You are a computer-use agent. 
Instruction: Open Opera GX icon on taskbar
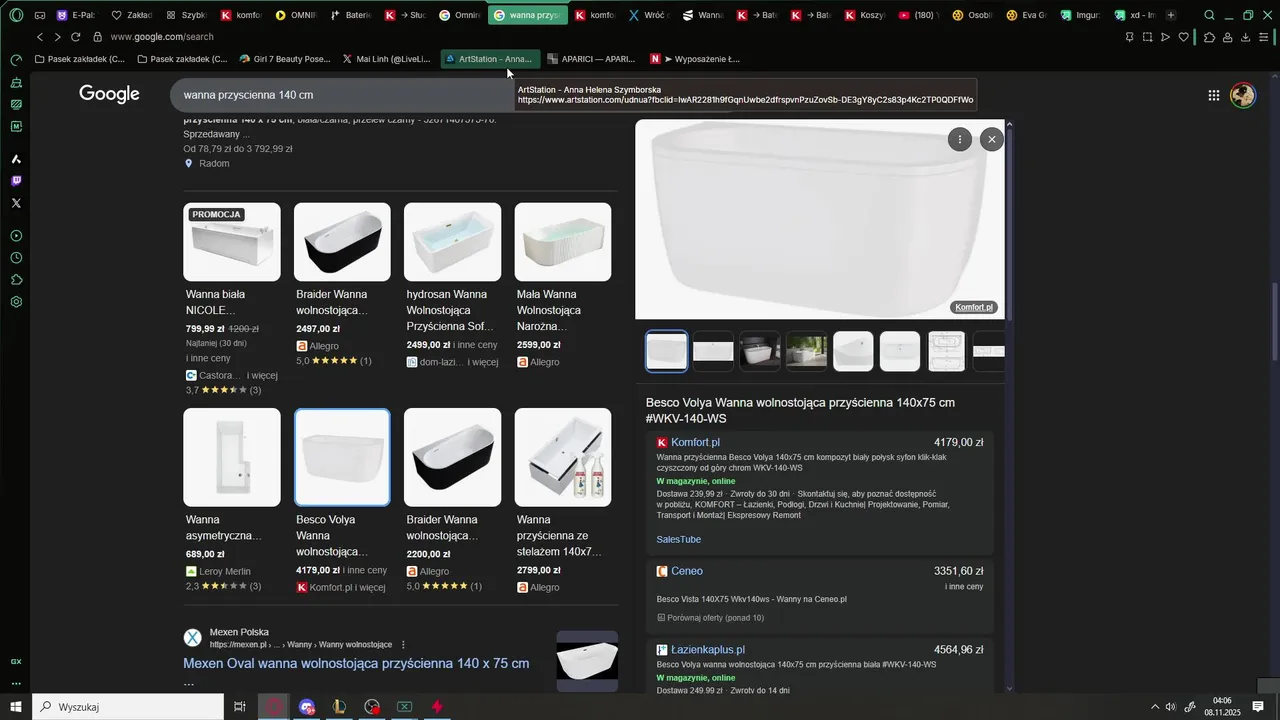click(274, 707)
